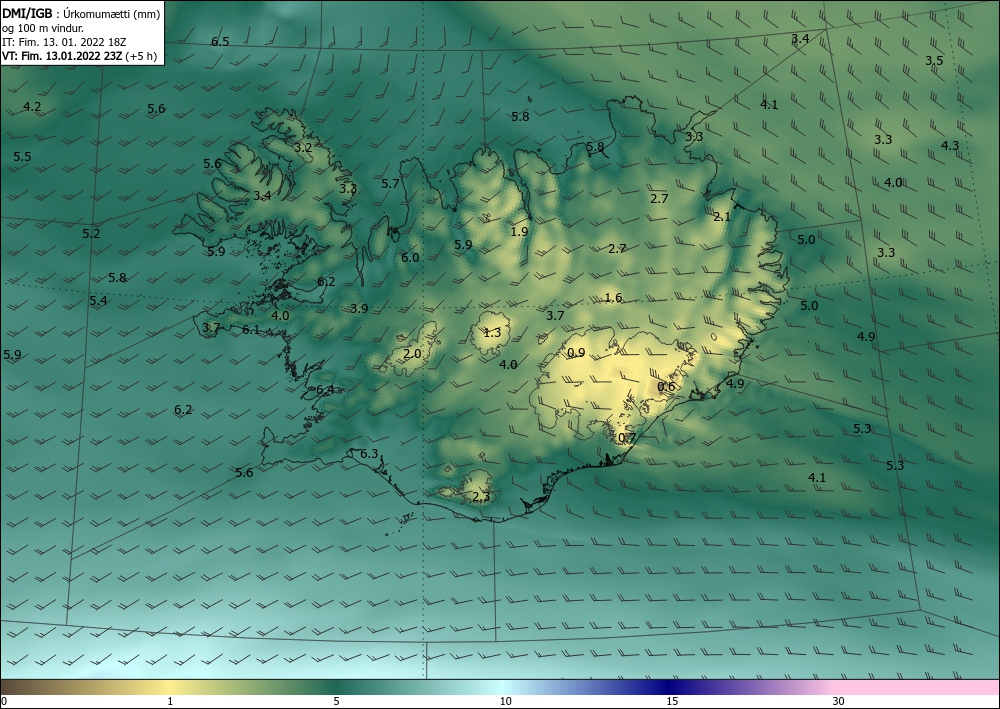1000x709 pixels.
Task: Click the 6.0 value on the map
Action: pyautogui.click(x=410, y=258)
